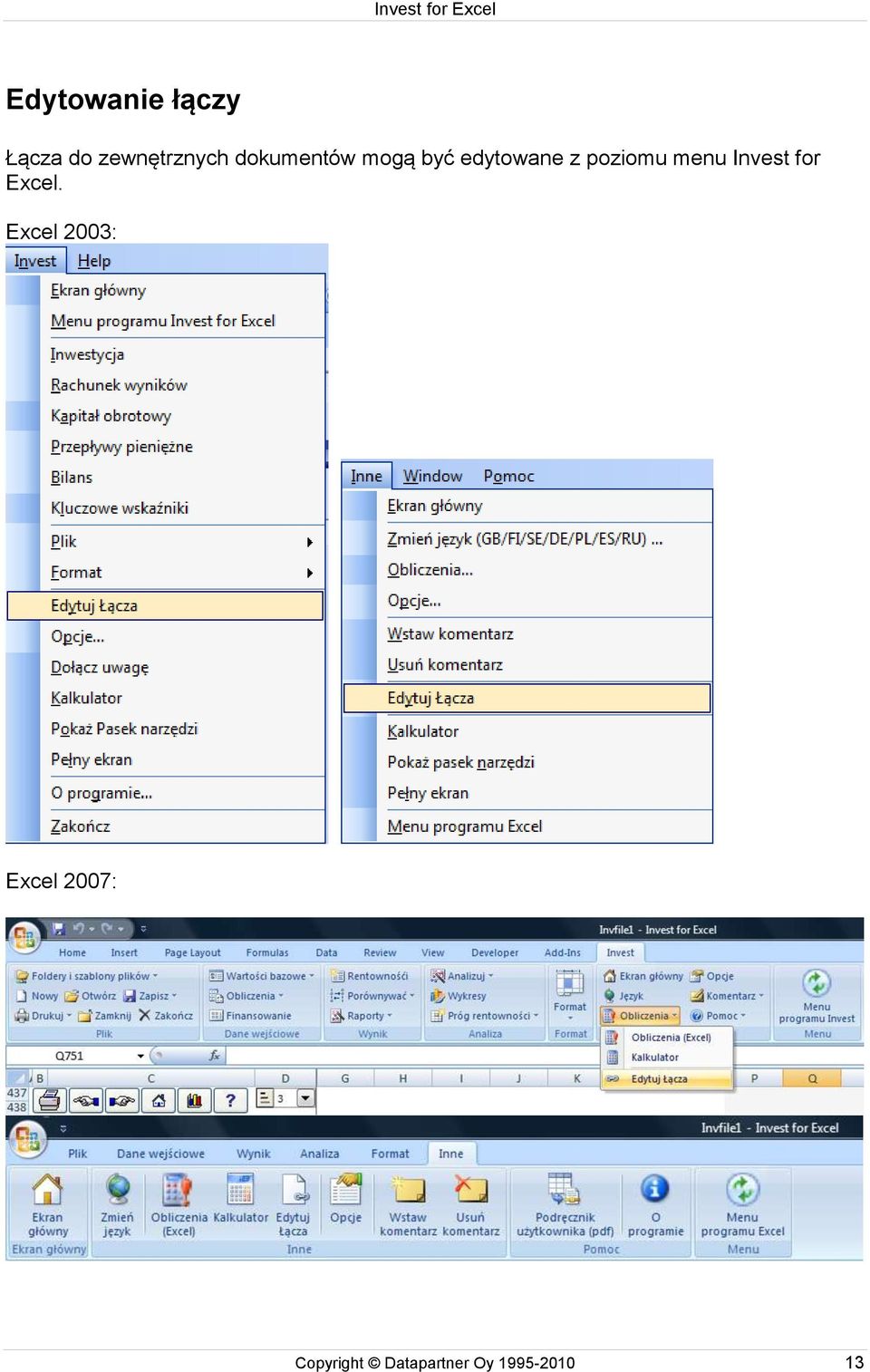Switch to the Dane wejściowe ribbon tab
This screenshot has height=1372, width=870.
(x=160, y=1154)
